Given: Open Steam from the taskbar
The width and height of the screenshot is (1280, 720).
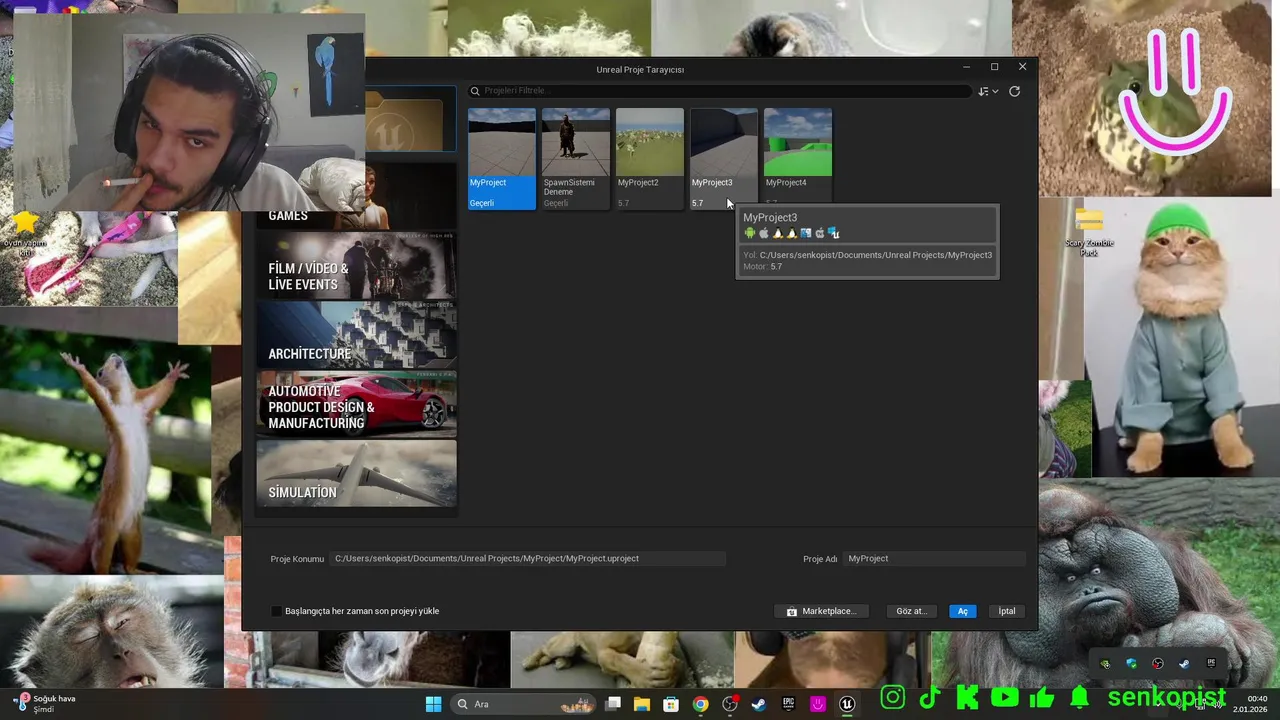Looking at the screenshot, I should click(x=759, y=704).
